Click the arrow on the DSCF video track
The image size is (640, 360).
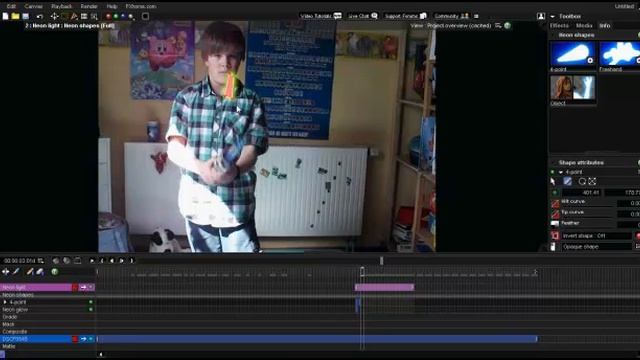pos(83,339)
